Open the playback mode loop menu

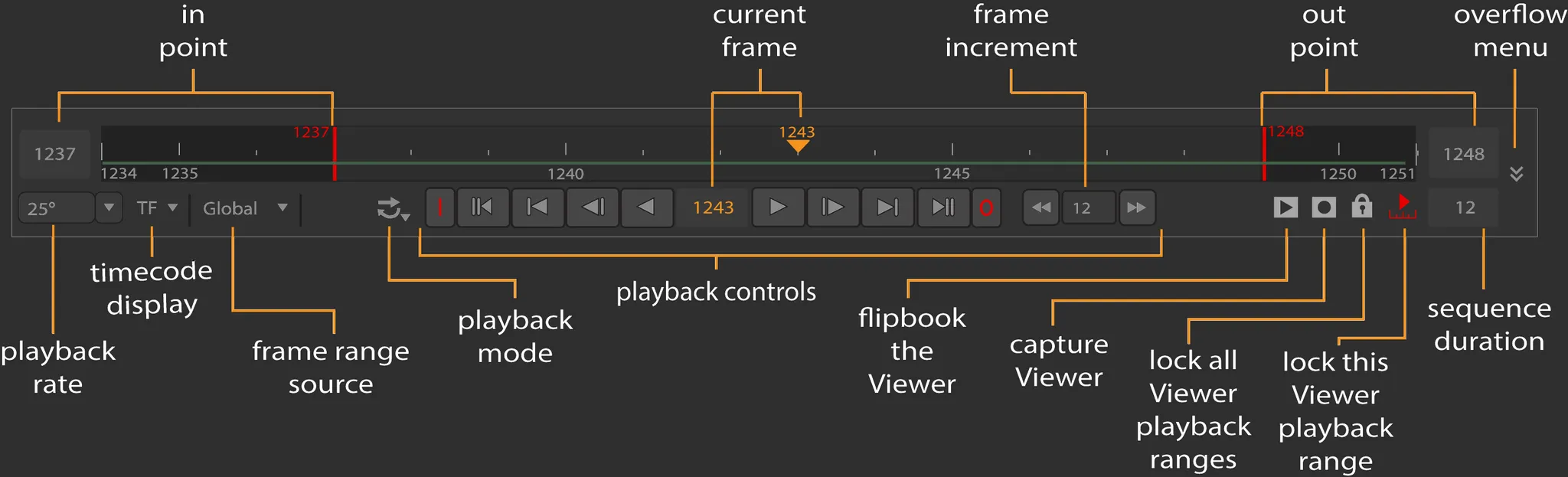[x=393, y=208]
